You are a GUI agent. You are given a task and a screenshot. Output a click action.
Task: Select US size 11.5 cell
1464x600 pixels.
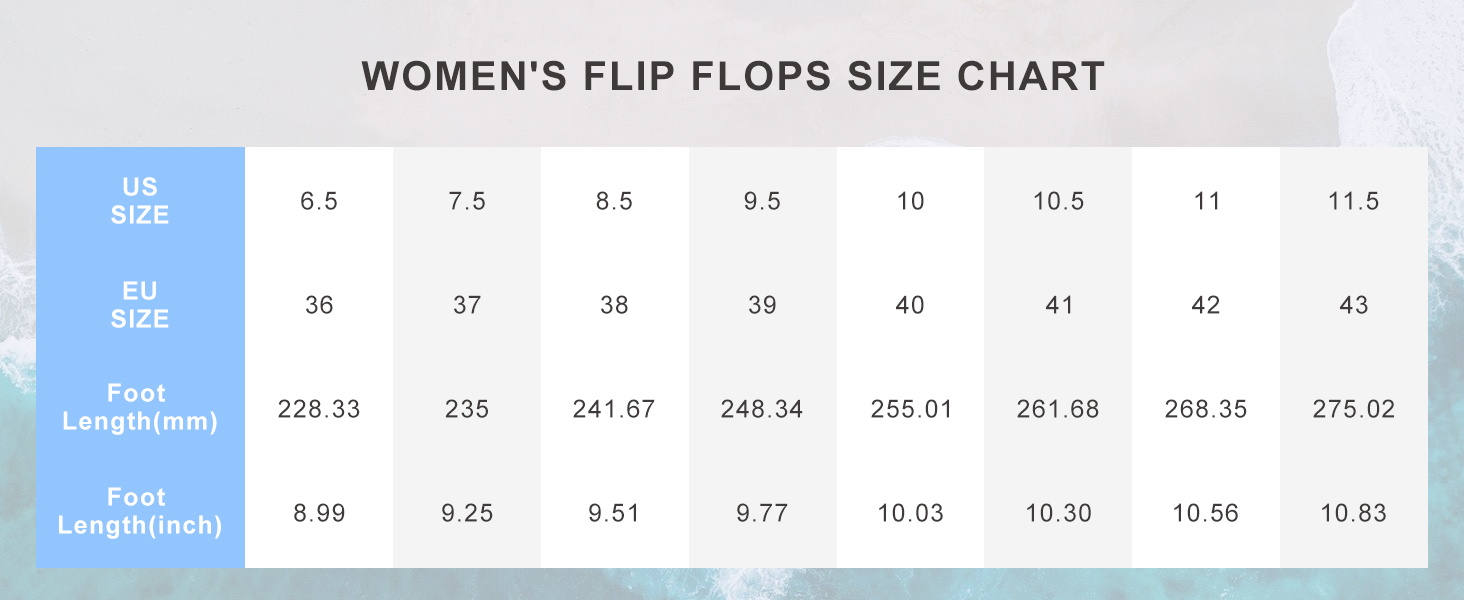(1353, 201)
